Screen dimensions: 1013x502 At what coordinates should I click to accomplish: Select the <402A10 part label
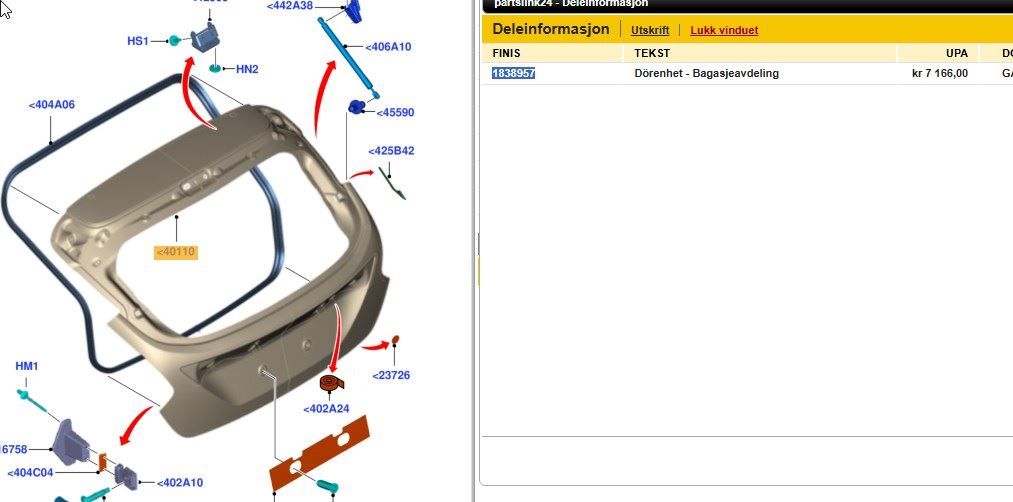[180, 483]
